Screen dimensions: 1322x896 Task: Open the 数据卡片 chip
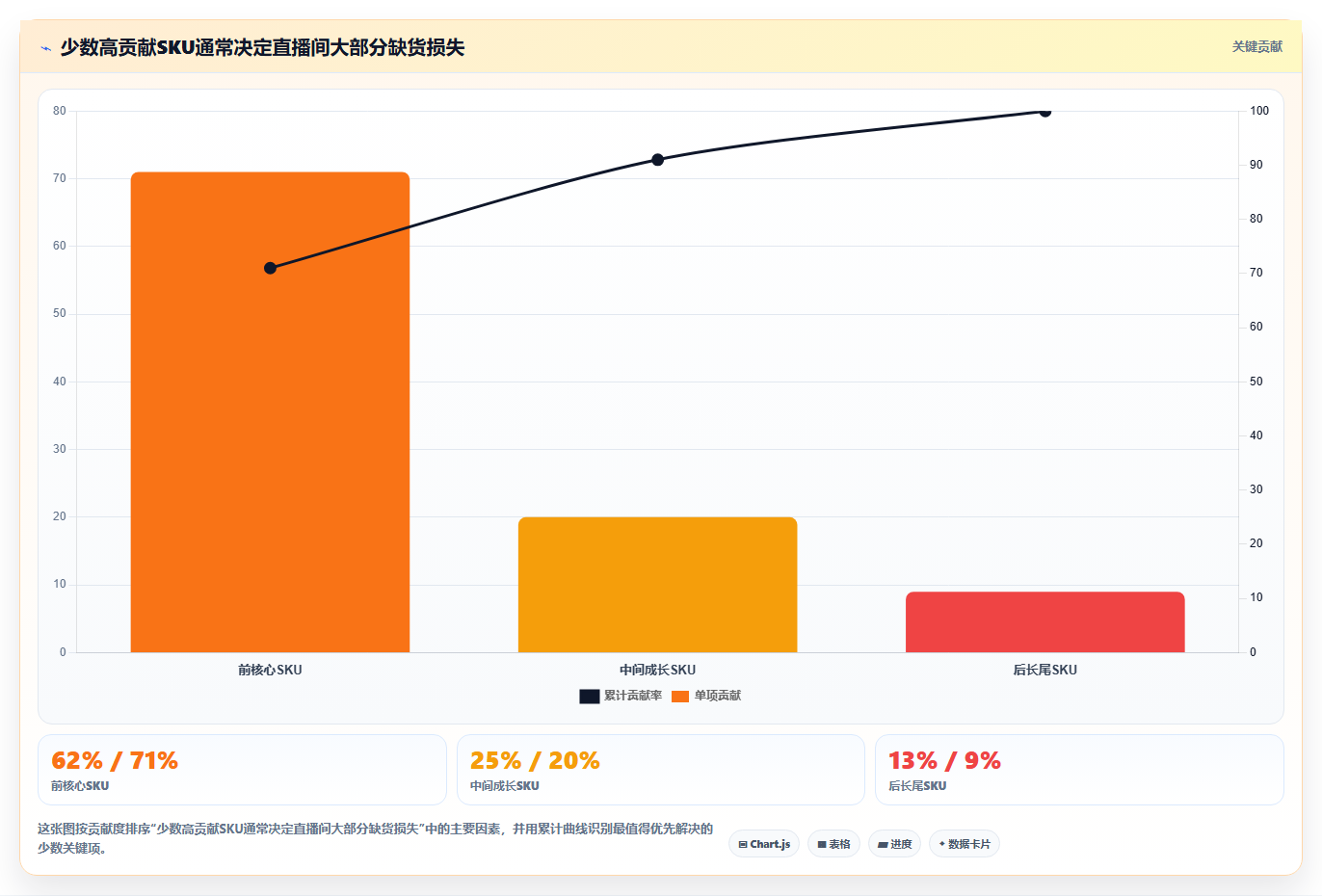click(x=965, y=844)
